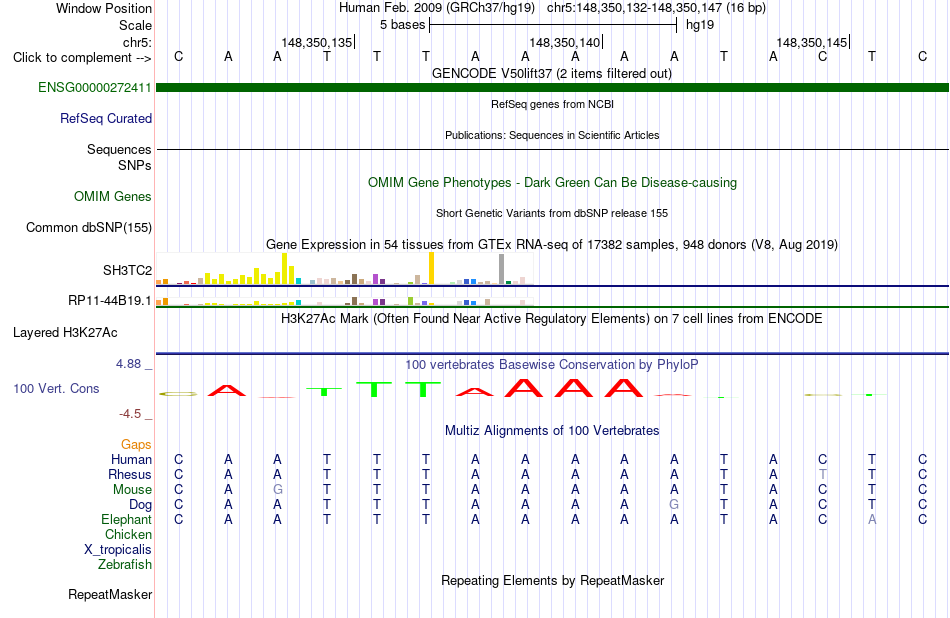The height and width of the screenshot is (618, 950).
Task: Click "Multiz Alignments of 100 Vertebrates" title
Action: pos(553,430)
